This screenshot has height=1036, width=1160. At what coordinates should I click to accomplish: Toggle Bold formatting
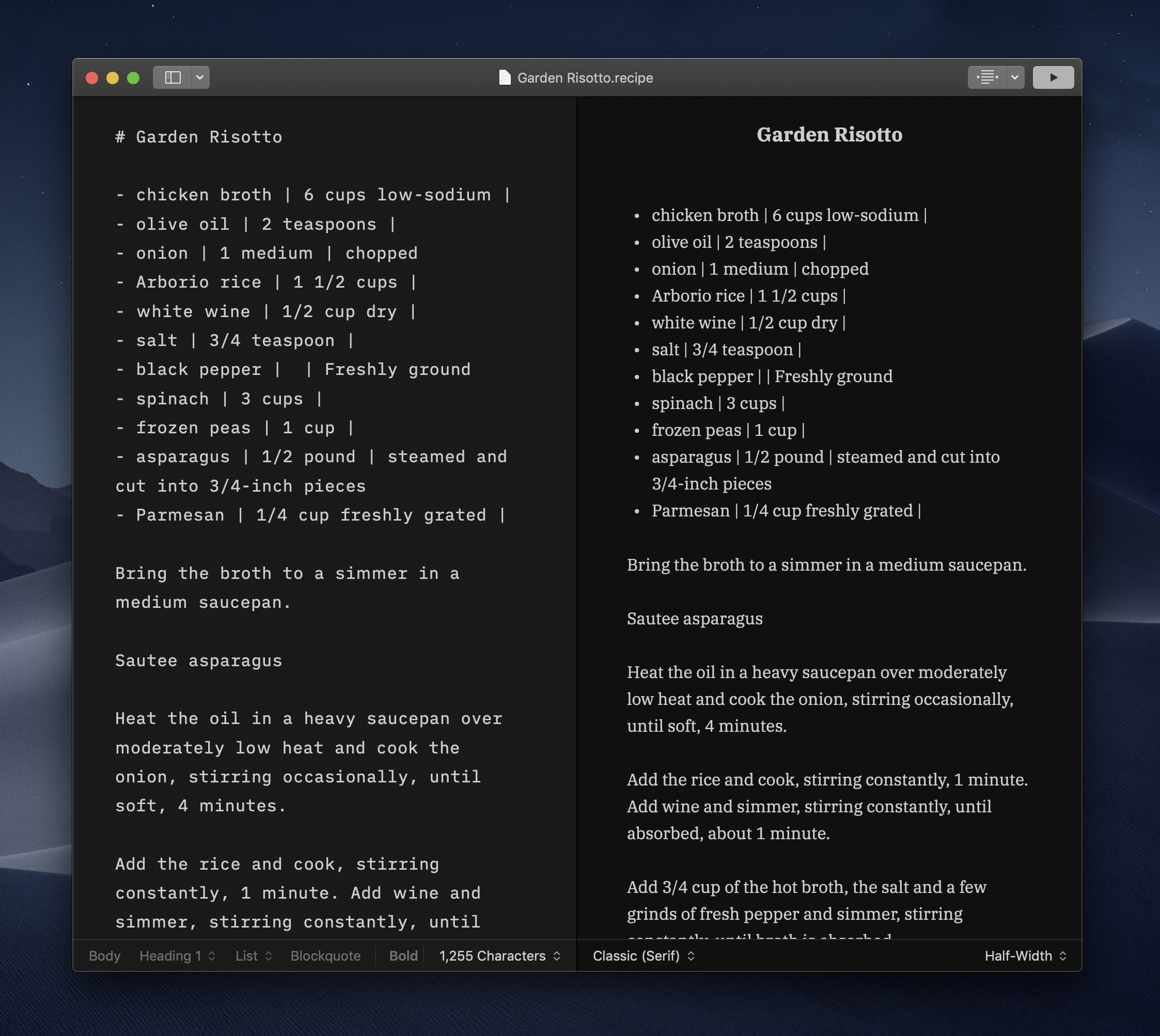(x=403, y=956)
